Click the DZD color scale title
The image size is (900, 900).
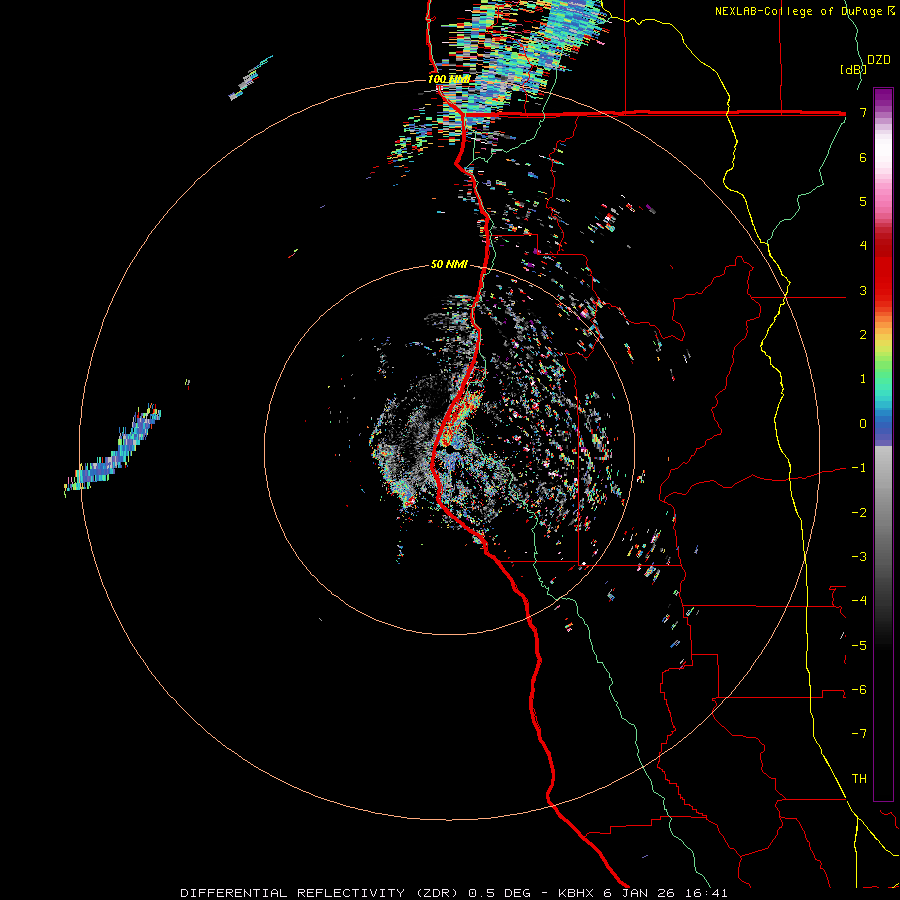[x=879, y=60]
